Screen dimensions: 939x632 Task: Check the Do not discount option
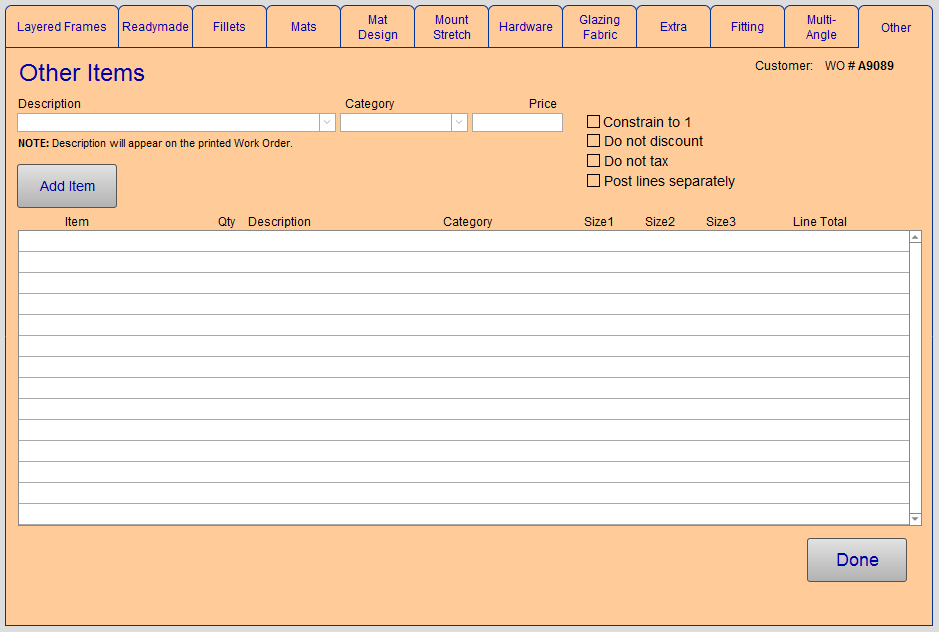click(593, 141)
